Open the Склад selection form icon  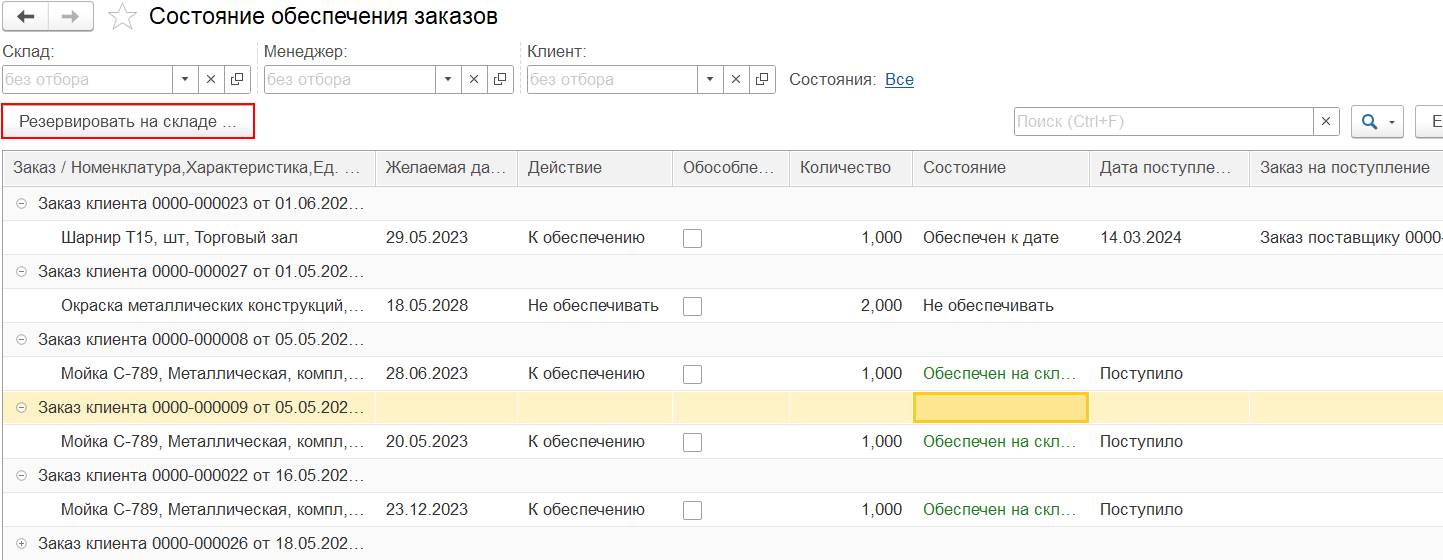pyautogui.click(x=238, y=80)
